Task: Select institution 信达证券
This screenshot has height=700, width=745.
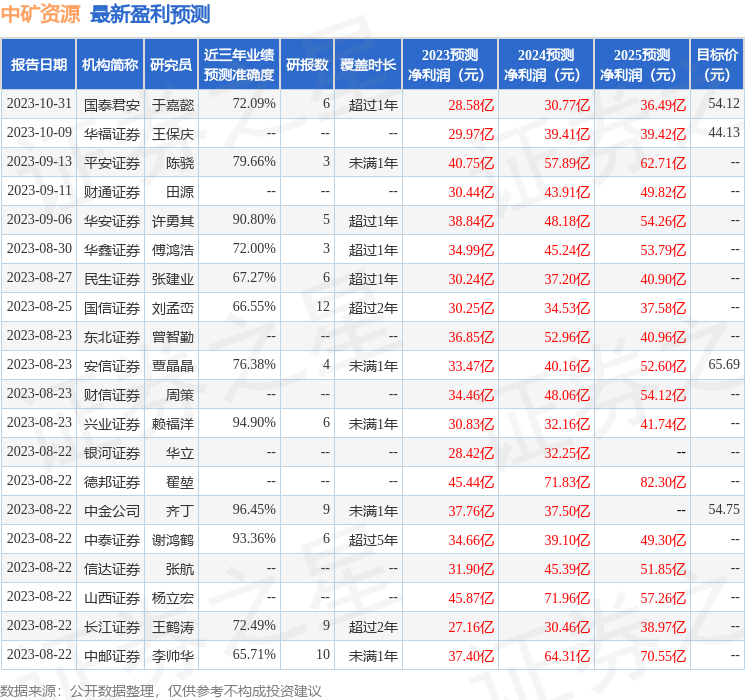Action: click(x=112, y=568)
